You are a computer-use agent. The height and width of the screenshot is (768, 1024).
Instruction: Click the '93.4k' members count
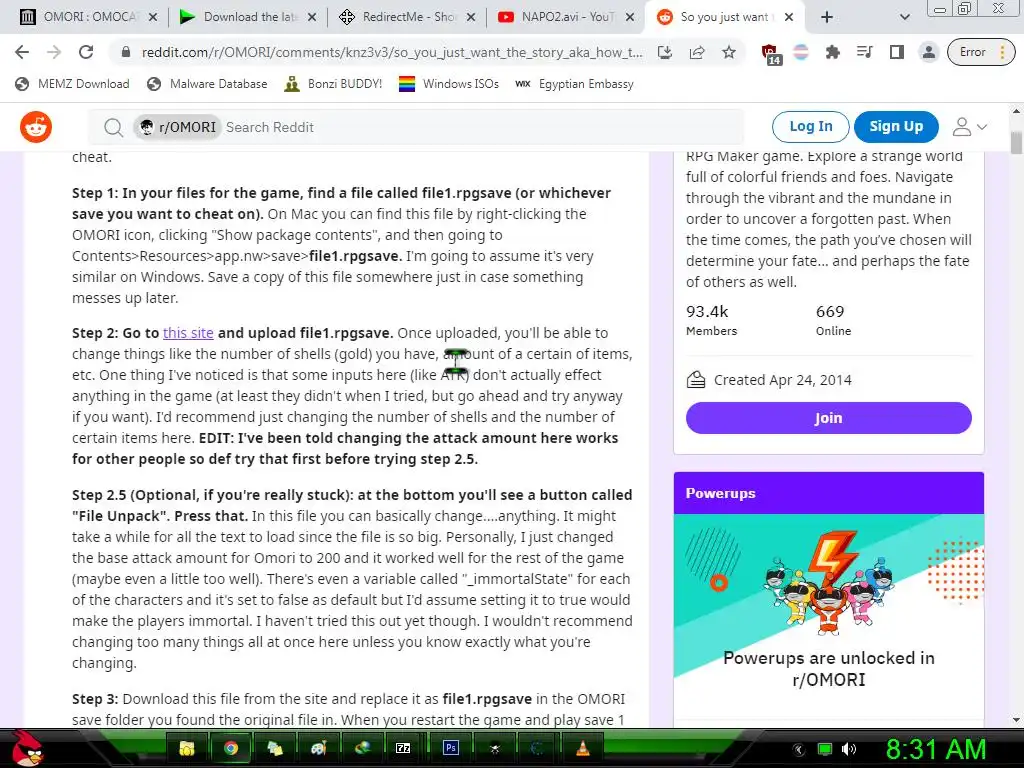707,312
